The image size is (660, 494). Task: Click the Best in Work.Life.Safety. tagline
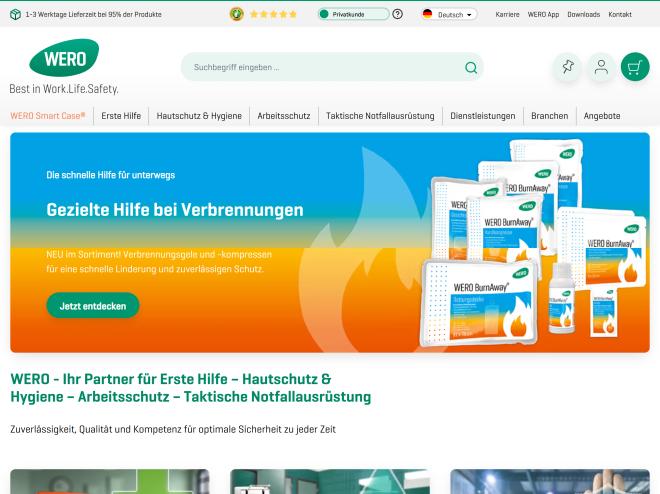tap(64, 89)
